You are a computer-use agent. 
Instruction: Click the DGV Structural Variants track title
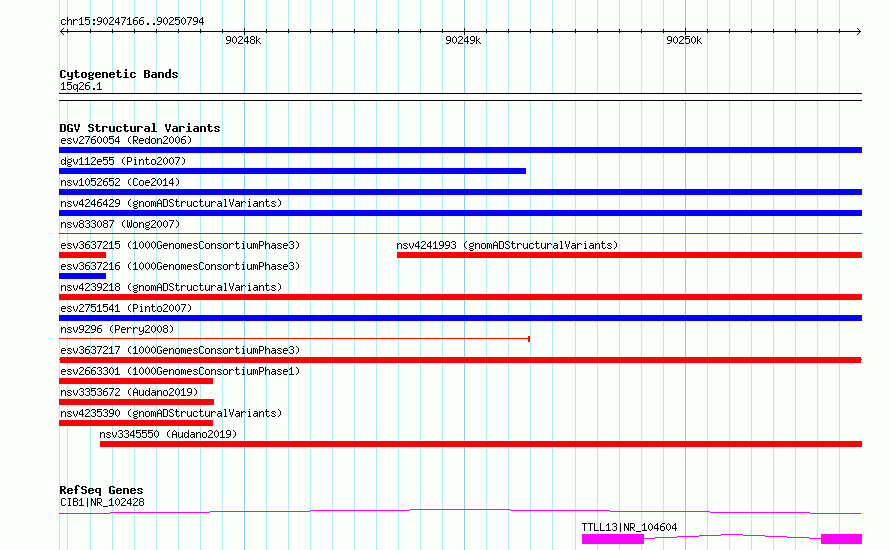[x=140, y=128]
